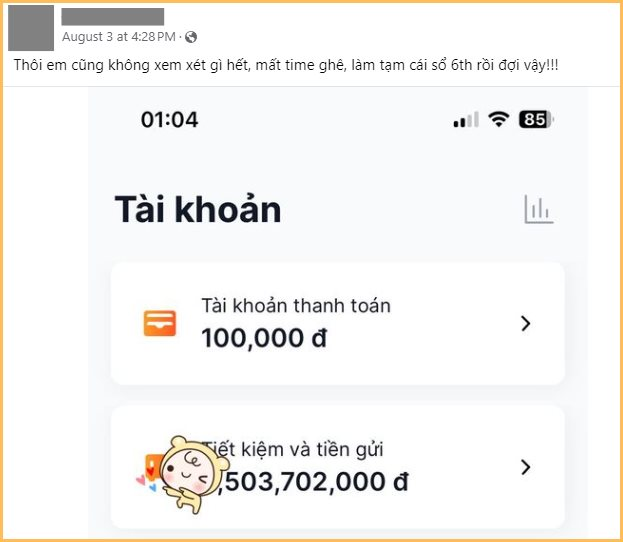Image resolution: width=623 pixels, height=542 pixels.
Task: Open the Tiết kiệm và tiền gửi label
Action: pos(294,450)
